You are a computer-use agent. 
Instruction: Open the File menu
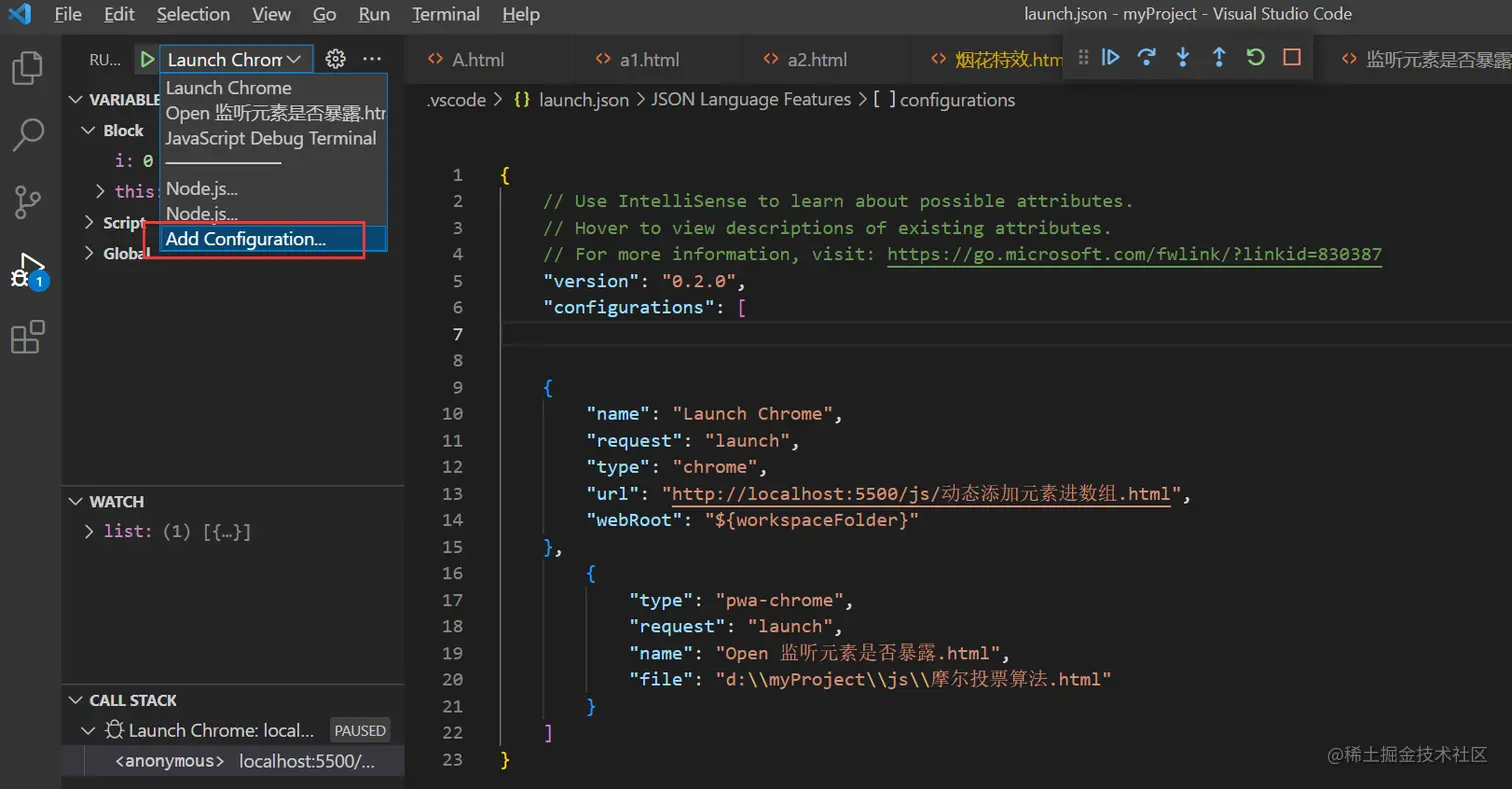pos(68,14)
